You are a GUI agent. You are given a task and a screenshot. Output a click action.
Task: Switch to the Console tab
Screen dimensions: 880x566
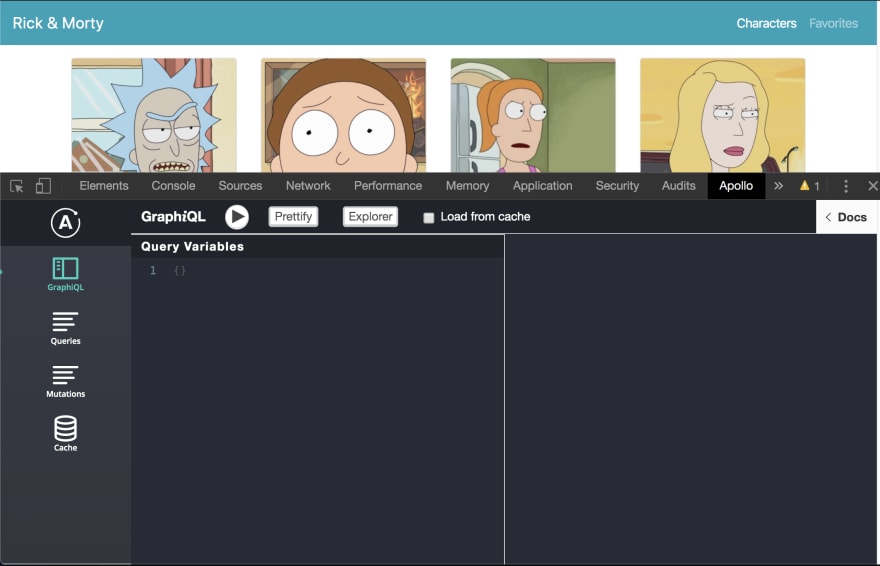[173, 186]
